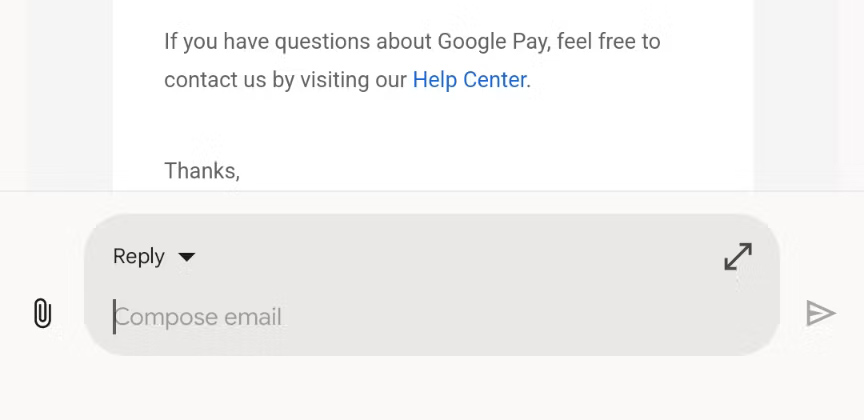Open the Help Center link

(x=469, y=80)
